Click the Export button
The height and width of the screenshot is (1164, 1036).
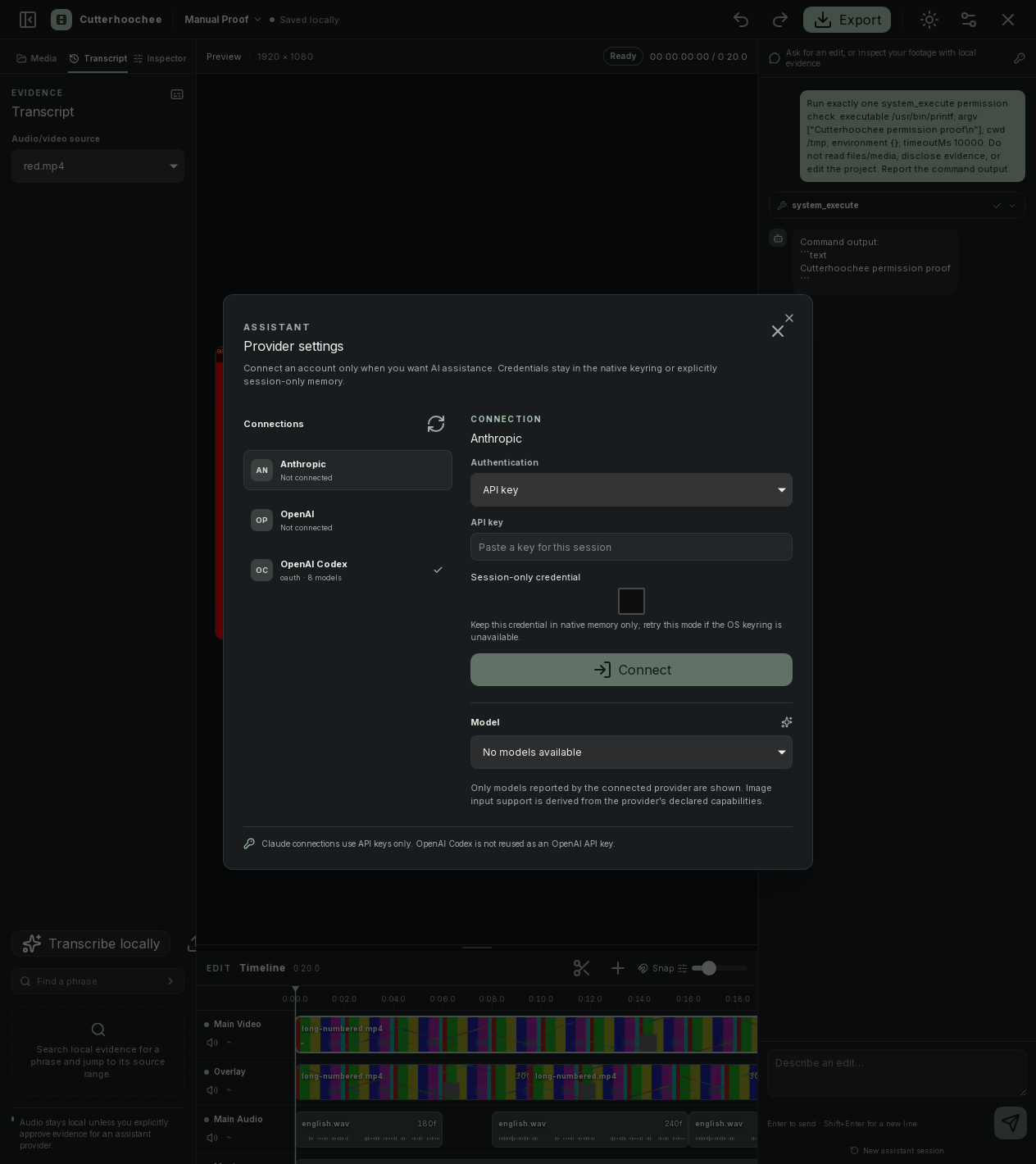click(847, 20)
